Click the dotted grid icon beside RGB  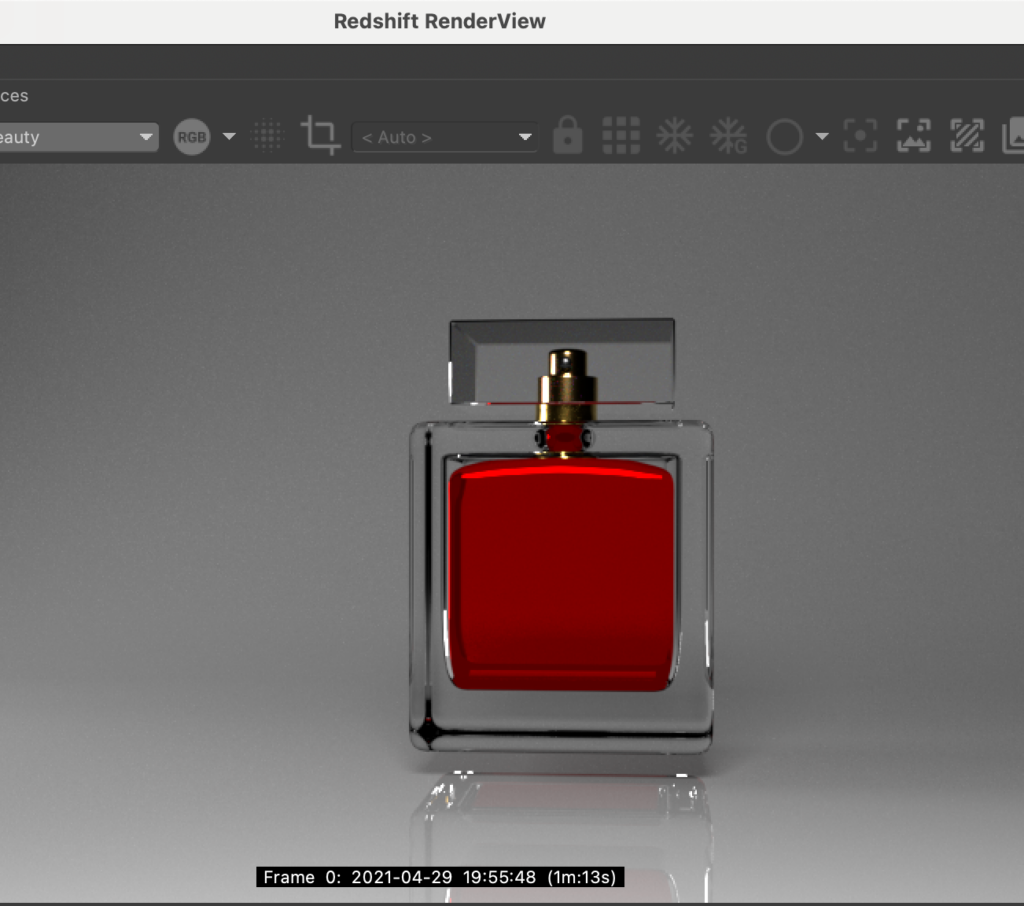point(267,136)
